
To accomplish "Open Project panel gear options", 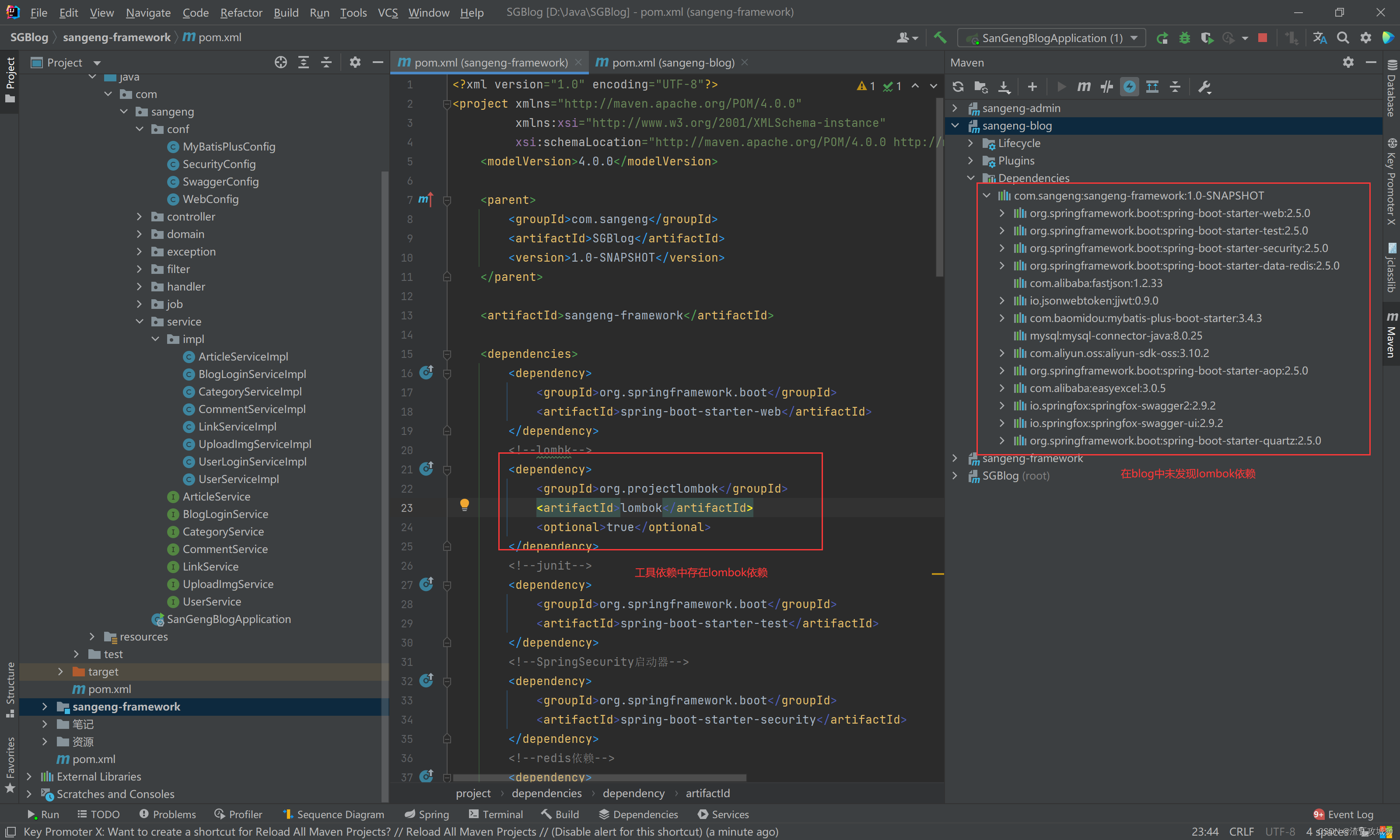I will (355, 62).
